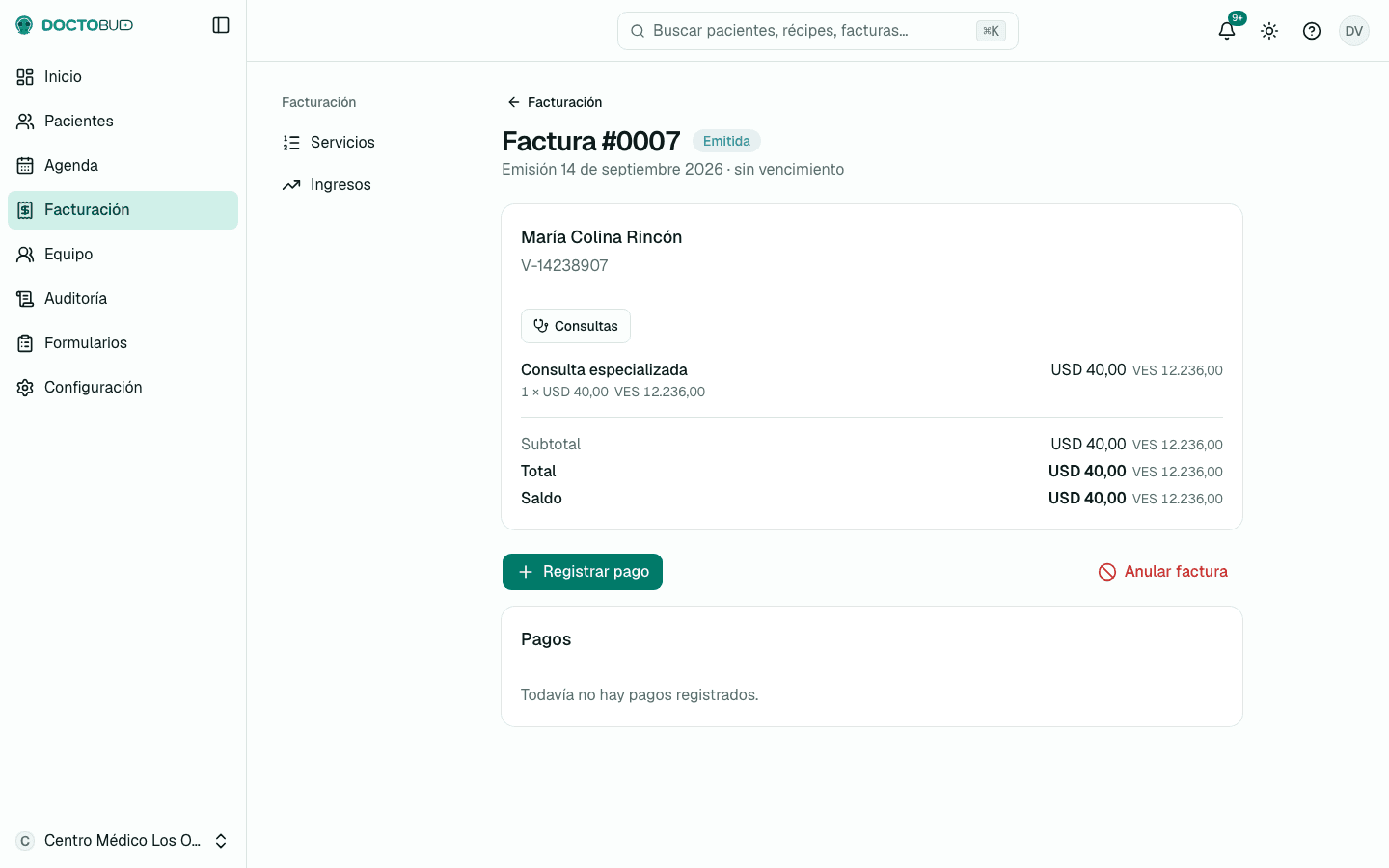Click the Registrar pago button

583,572
